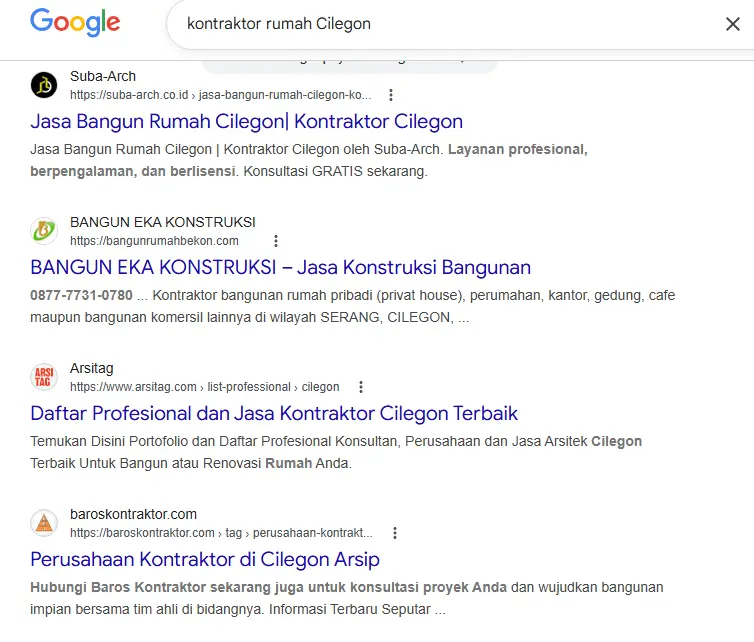This screenshot has width=754, height=642.
Task: Click the Bangun Eka Konstruksi favicon
Action: point(44,231)
